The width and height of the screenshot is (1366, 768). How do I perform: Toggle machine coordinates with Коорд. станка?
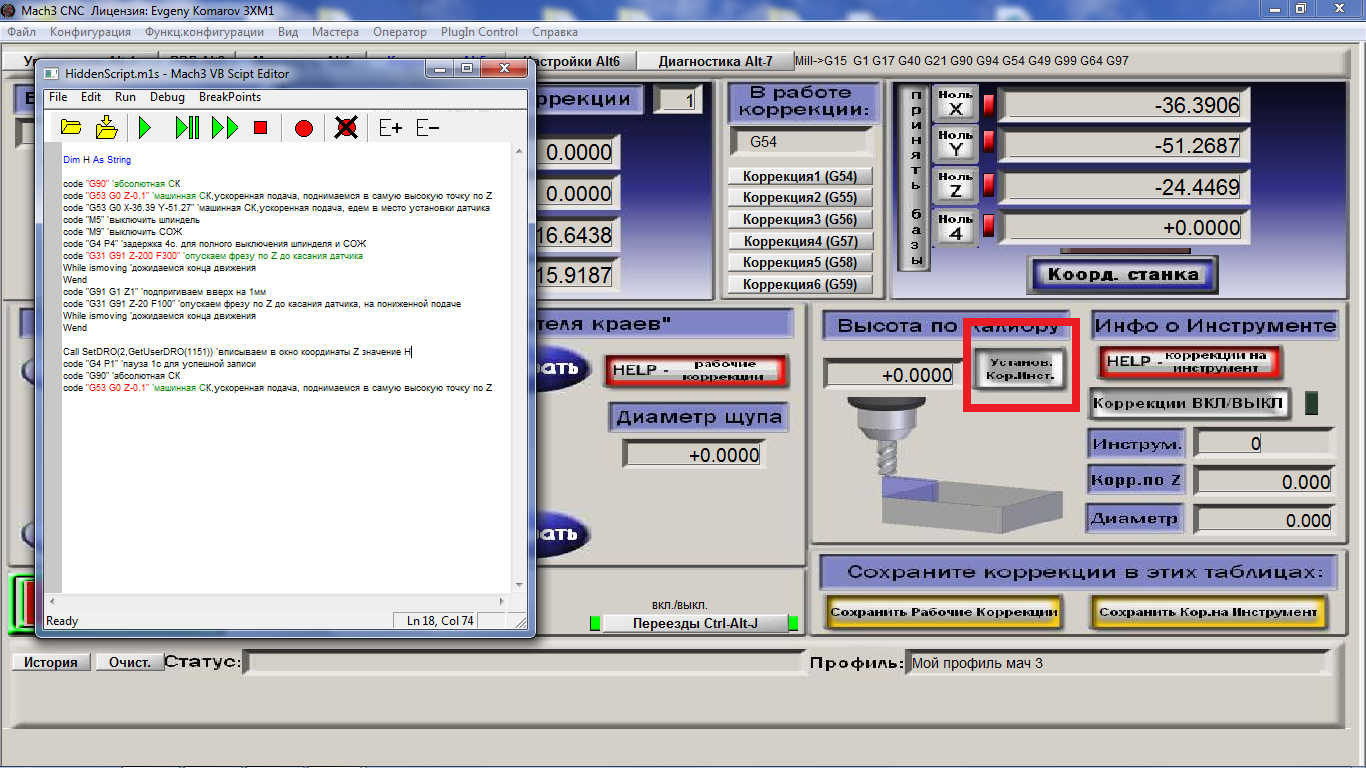(1122, 274)
